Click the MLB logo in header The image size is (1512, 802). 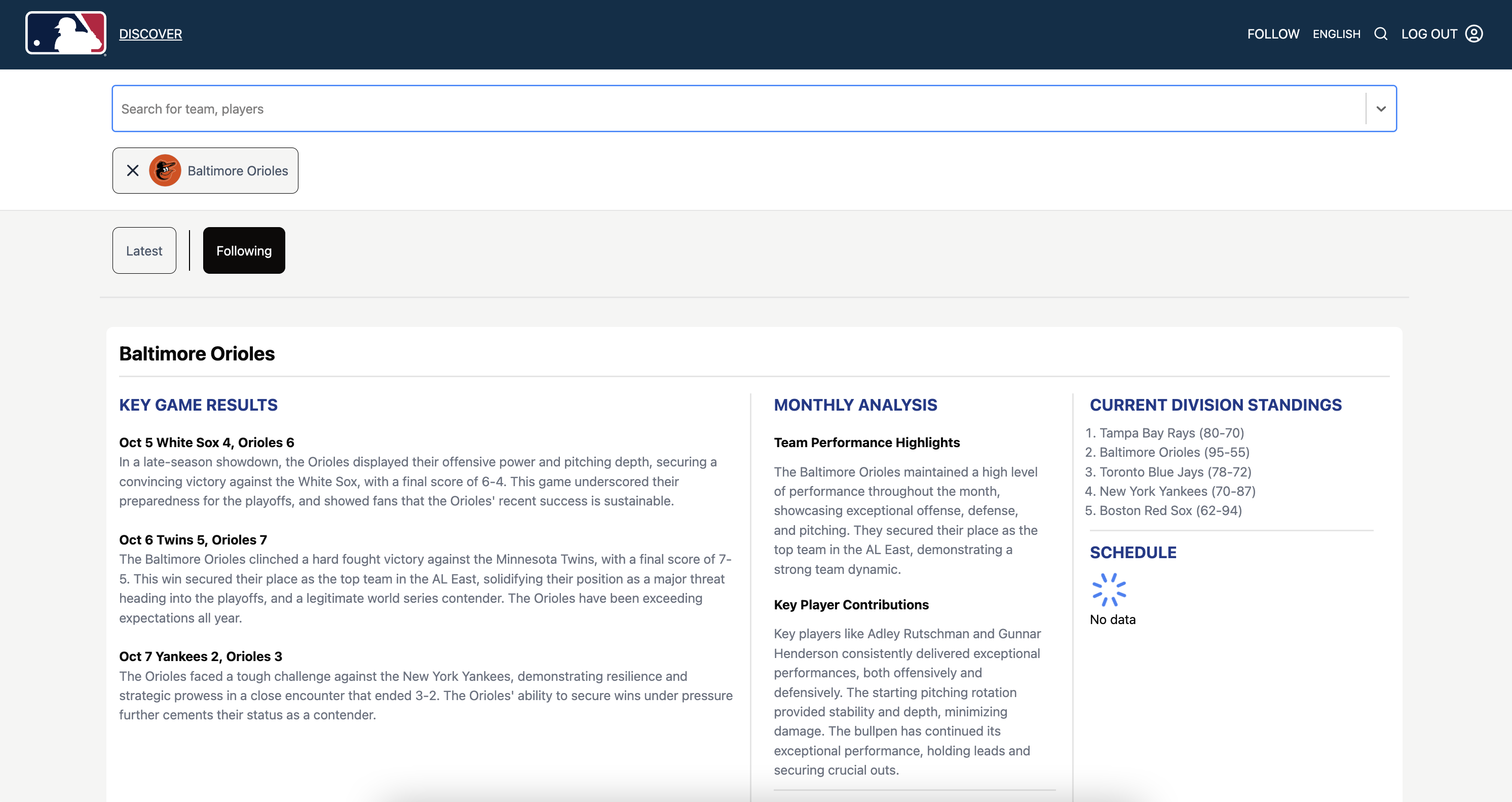(66, 33)
